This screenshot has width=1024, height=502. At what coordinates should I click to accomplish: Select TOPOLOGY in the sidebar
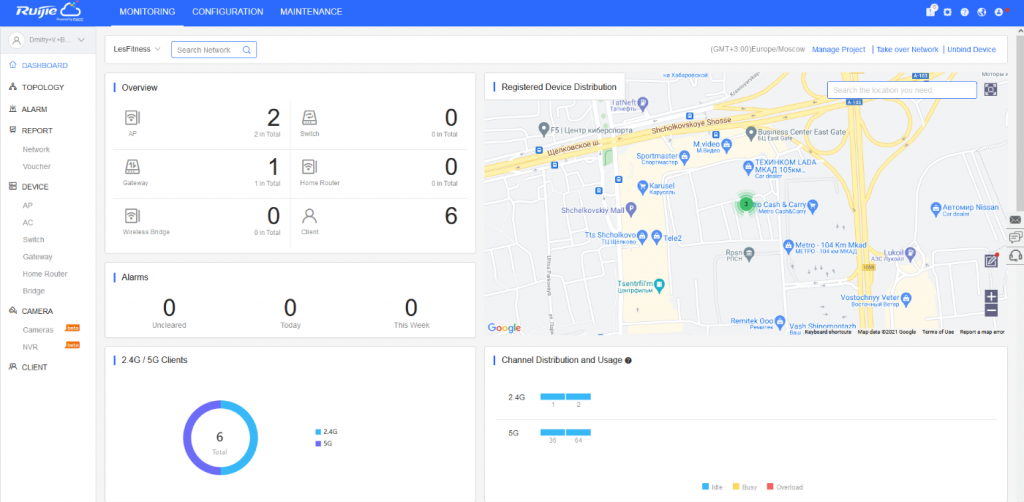click(42, 87)
